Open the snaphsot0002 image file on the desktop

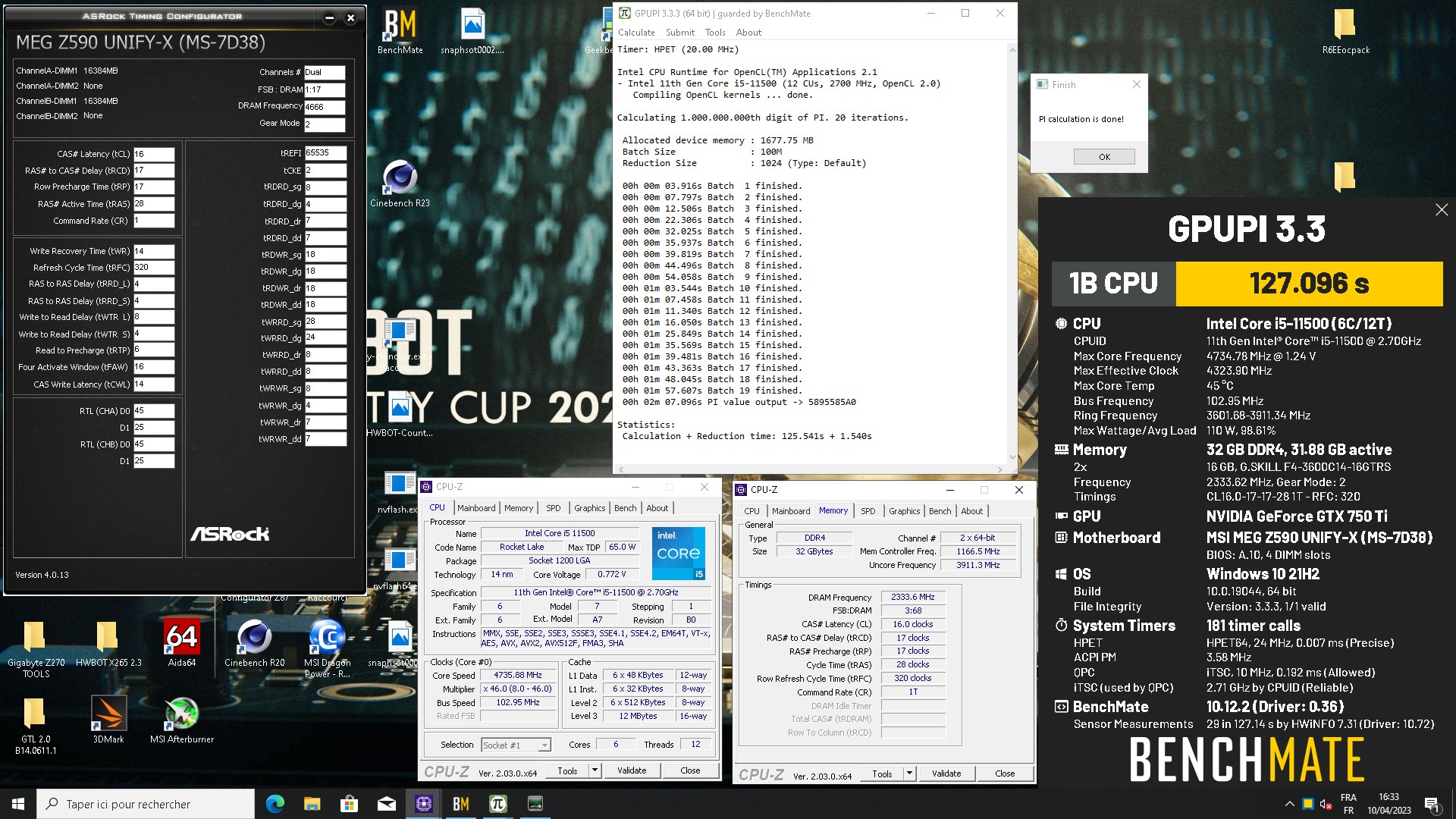(x=472, y=32)
